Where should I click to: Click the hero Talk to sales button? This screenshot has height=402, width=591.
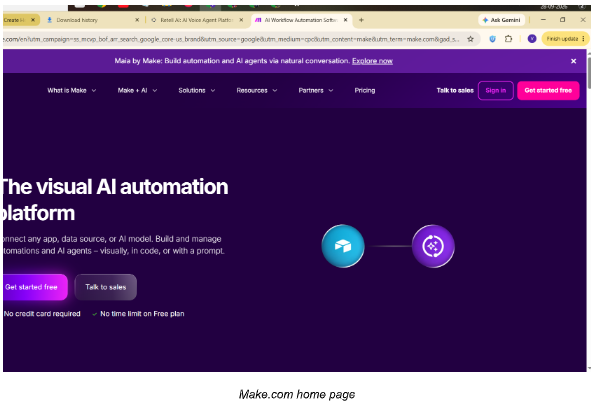106,287
